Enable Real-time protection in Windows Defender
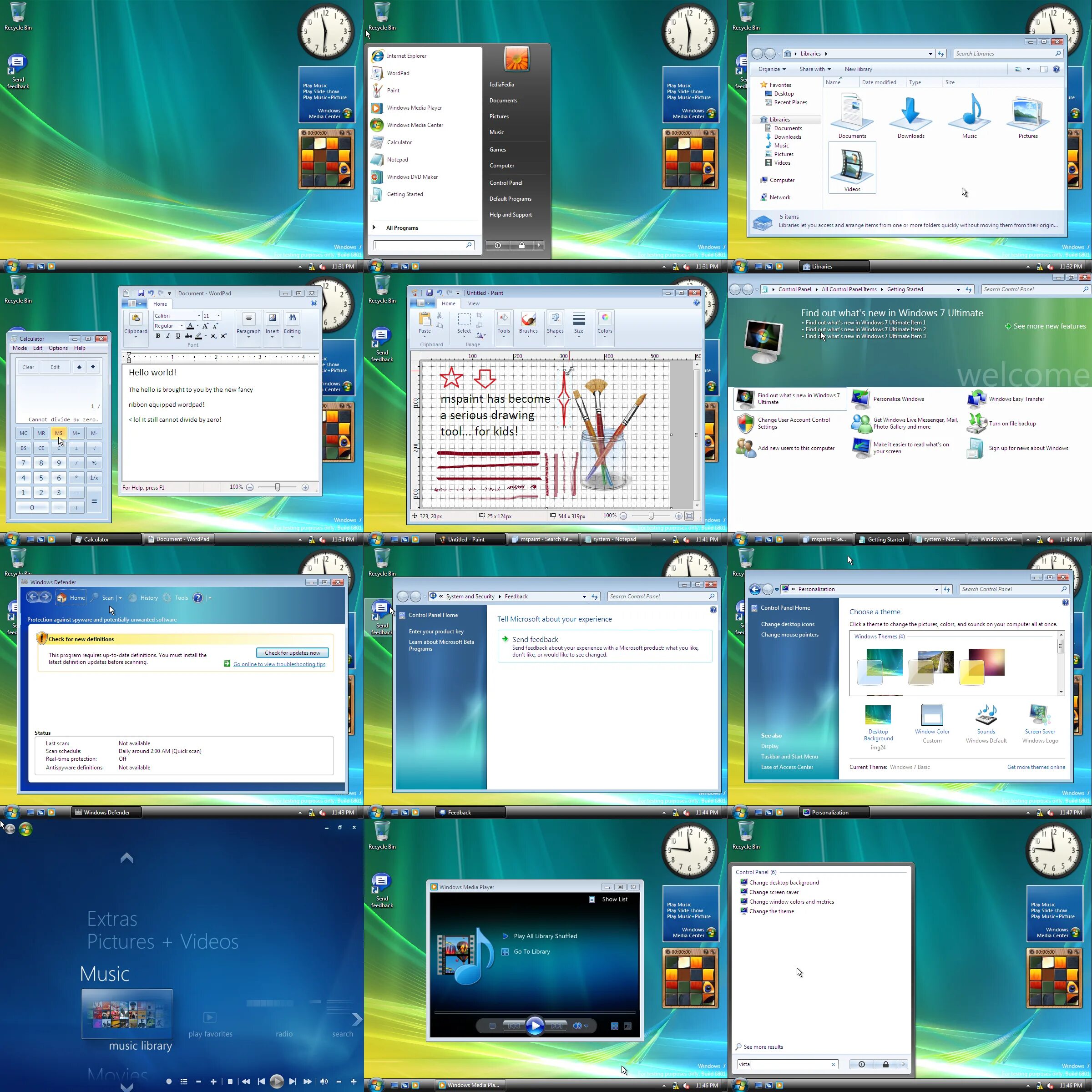 (180, 597)
